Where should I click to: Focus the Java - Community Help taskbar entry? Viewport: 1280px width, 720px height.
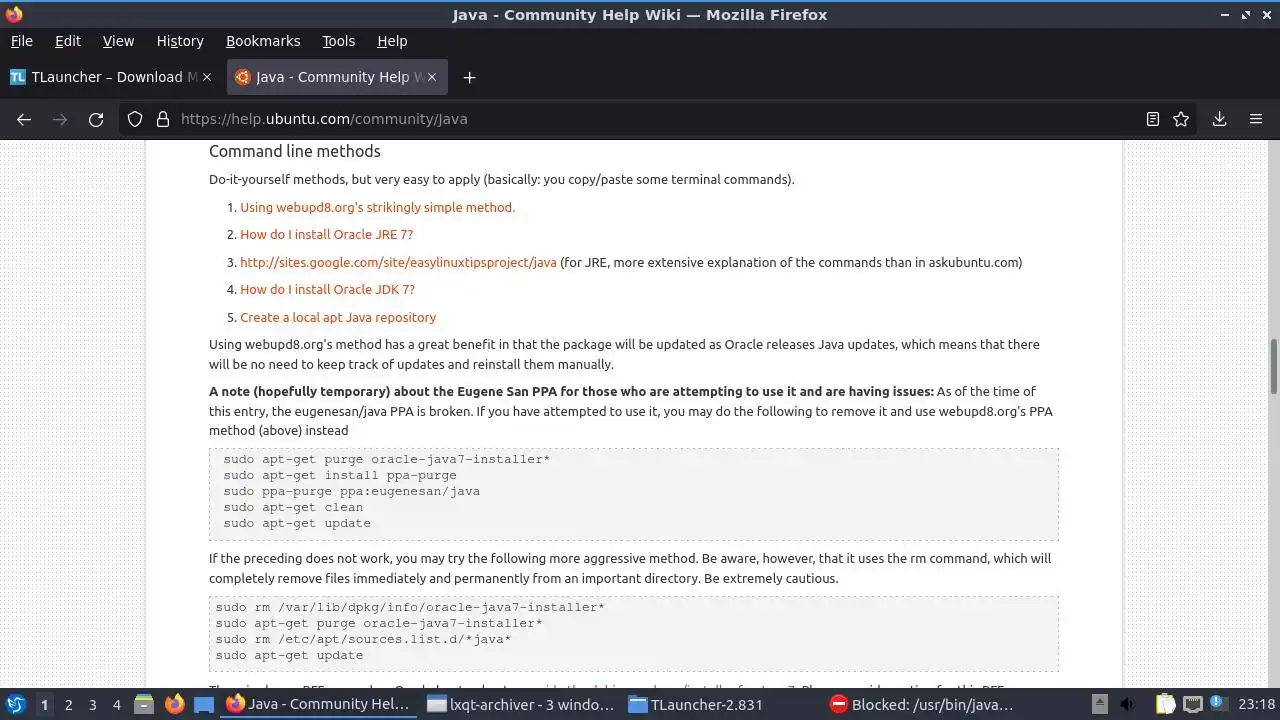point(320,704)
